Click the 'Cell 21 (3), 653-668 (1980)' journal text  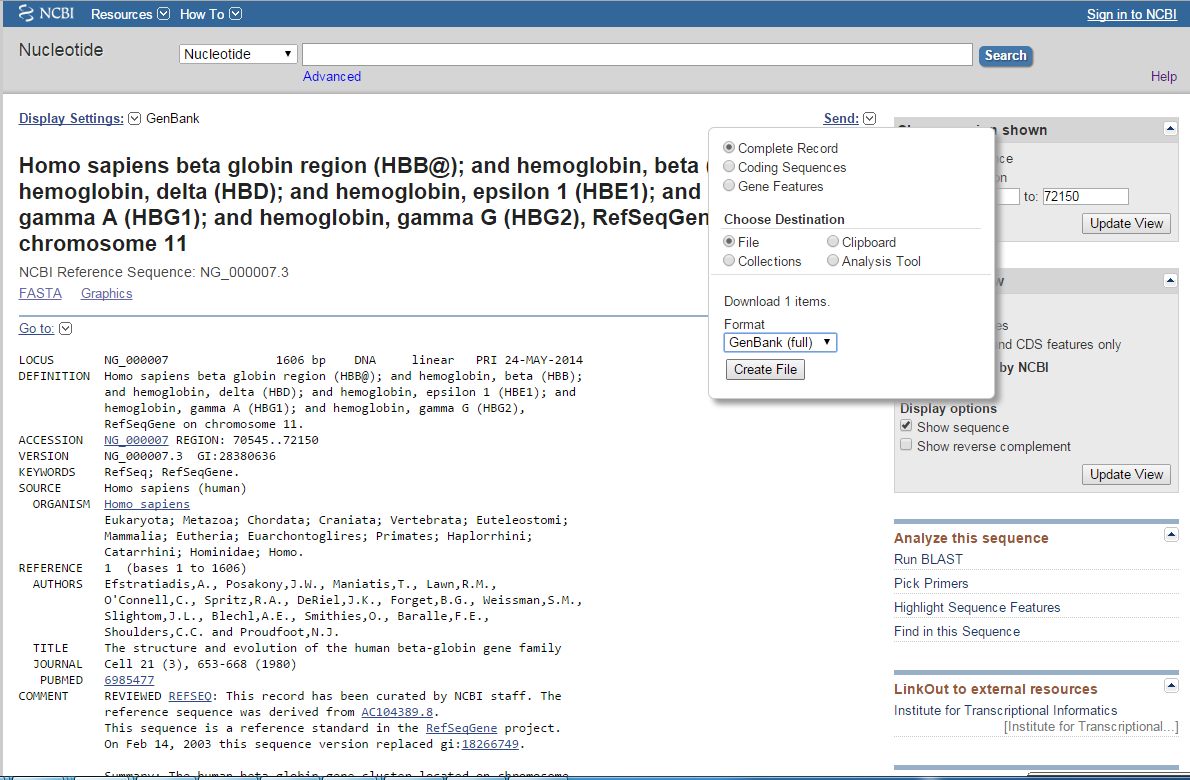(x=200, y=665)
